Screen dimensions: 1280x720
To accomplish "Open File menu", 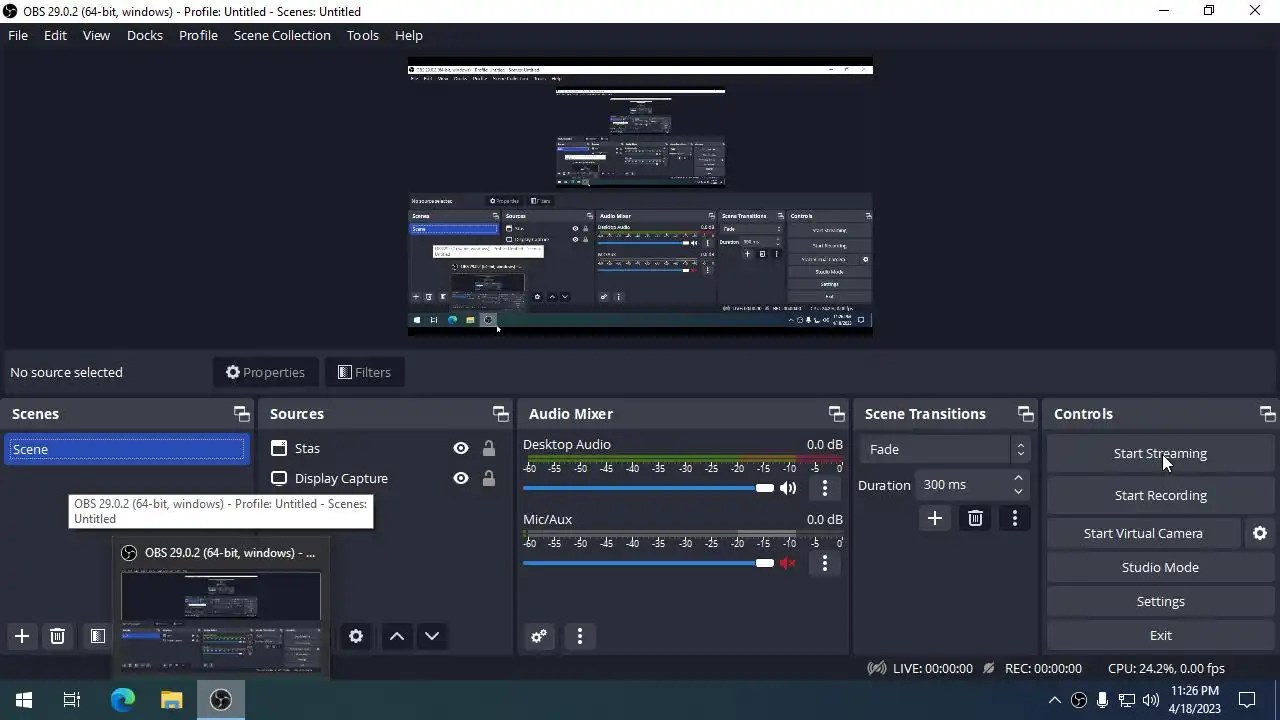I will coord(18,35).
